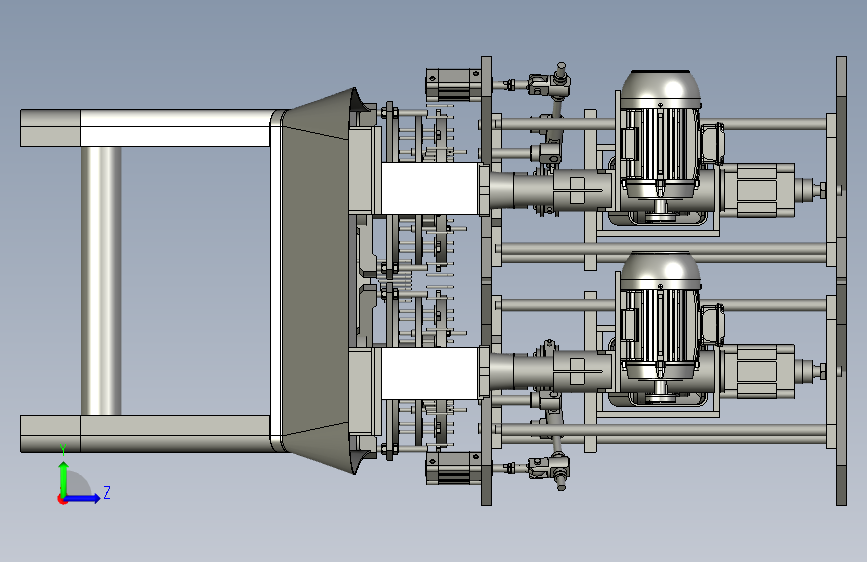Select the lower white rectangular block
Screen dimensions: 867x562
coord(430,373)
